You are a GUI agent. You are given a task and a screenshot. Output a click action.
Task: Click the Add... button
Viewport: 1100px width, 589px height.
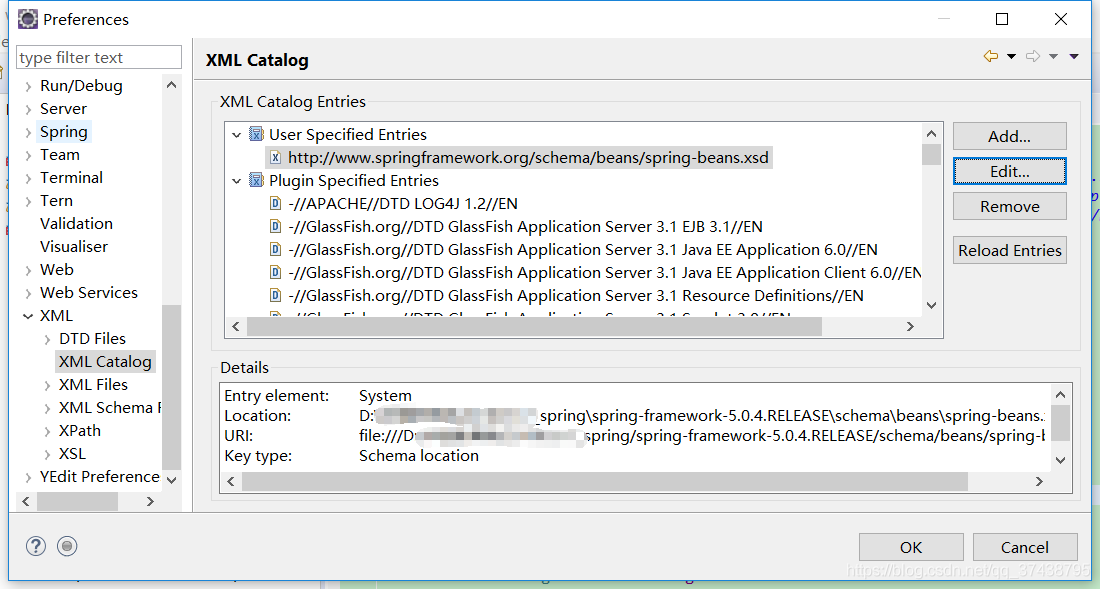(x=1009, y=137)
